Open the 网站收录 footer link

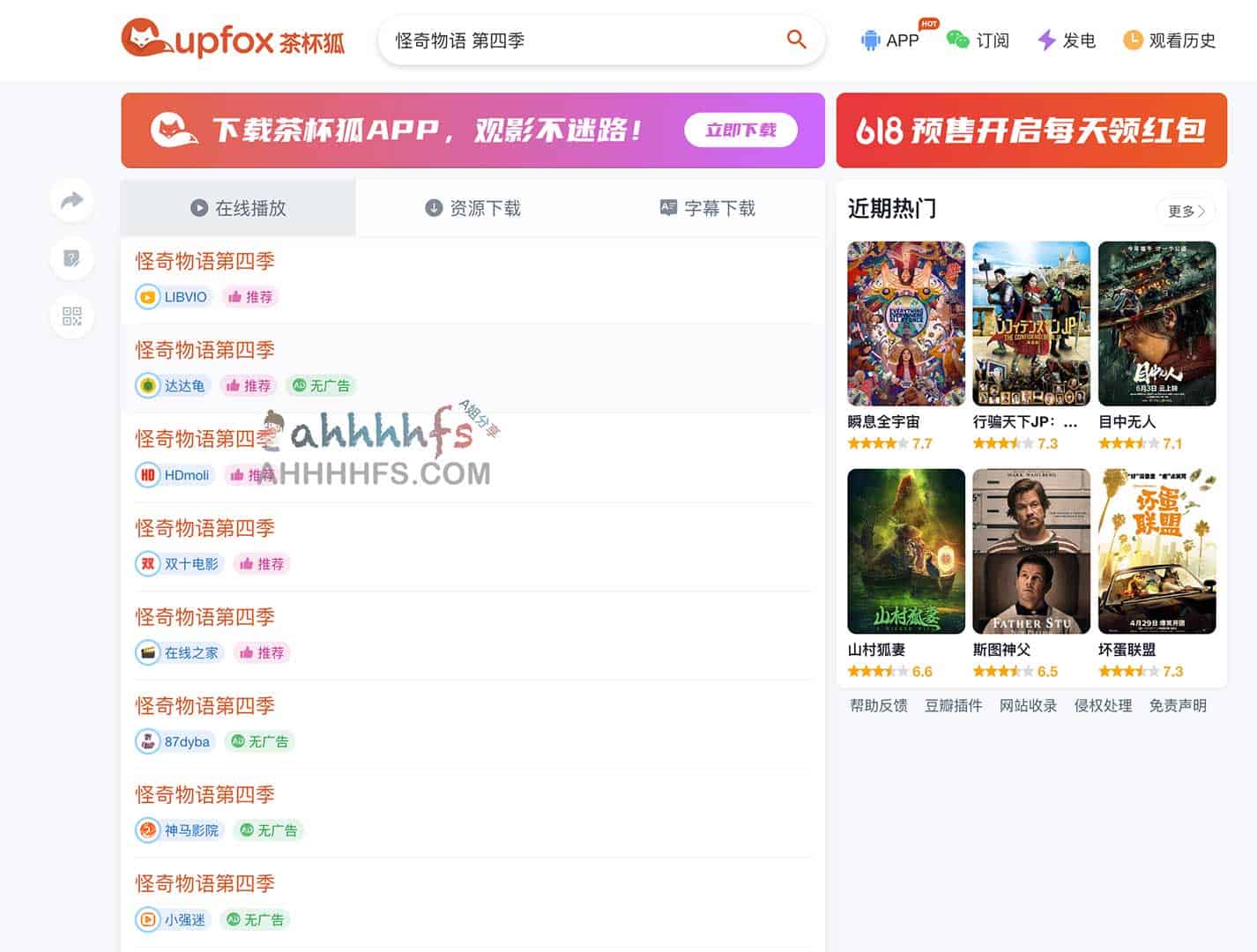point(1028,705)
